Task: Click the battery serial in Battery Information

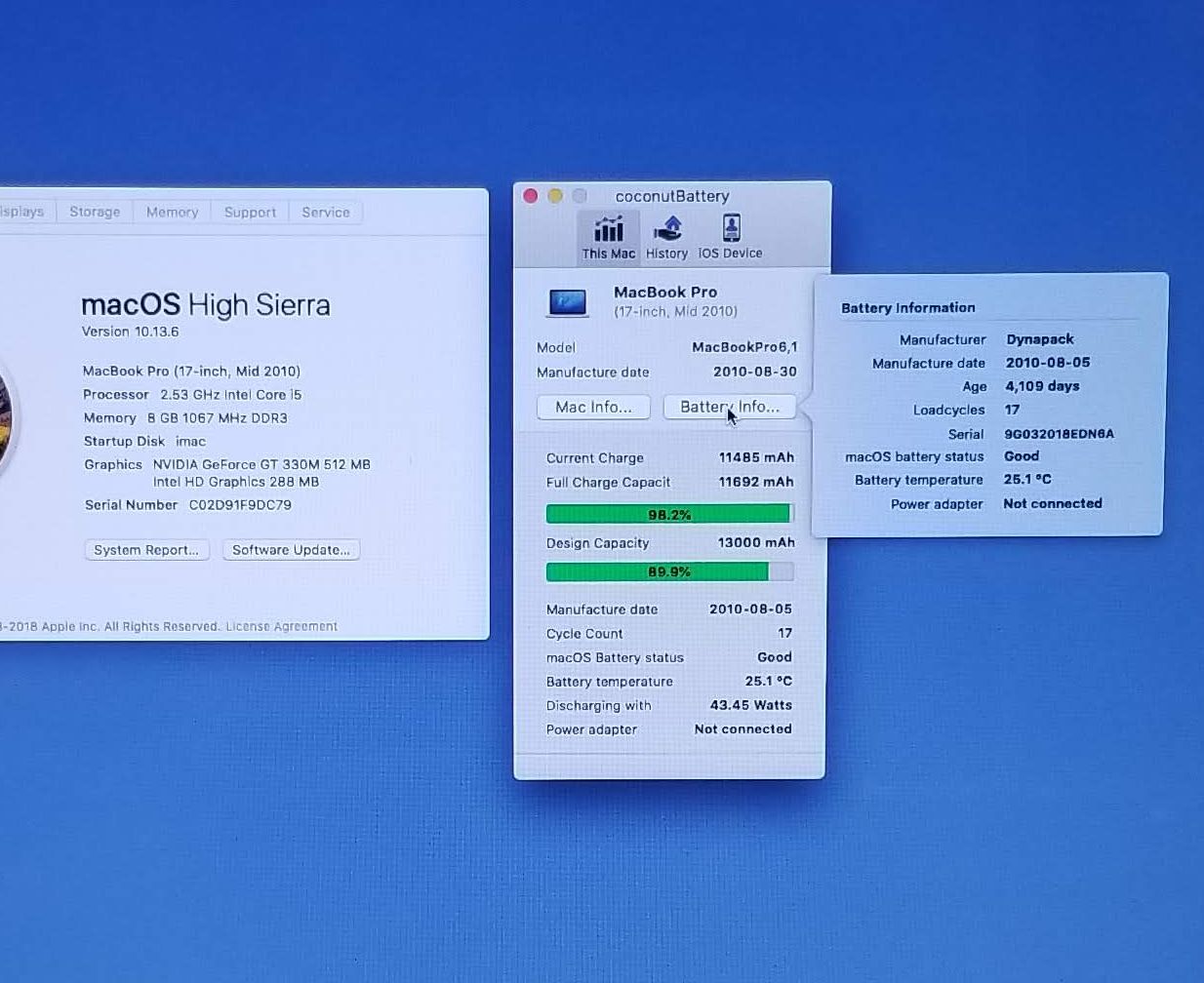Action: pos(1059,434)
